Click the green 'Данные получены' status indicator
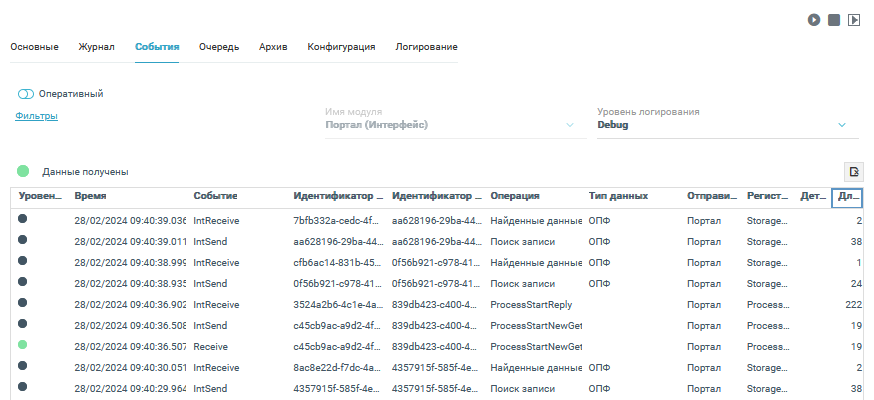This screenshot has width=874, height=400. [23, 171]
